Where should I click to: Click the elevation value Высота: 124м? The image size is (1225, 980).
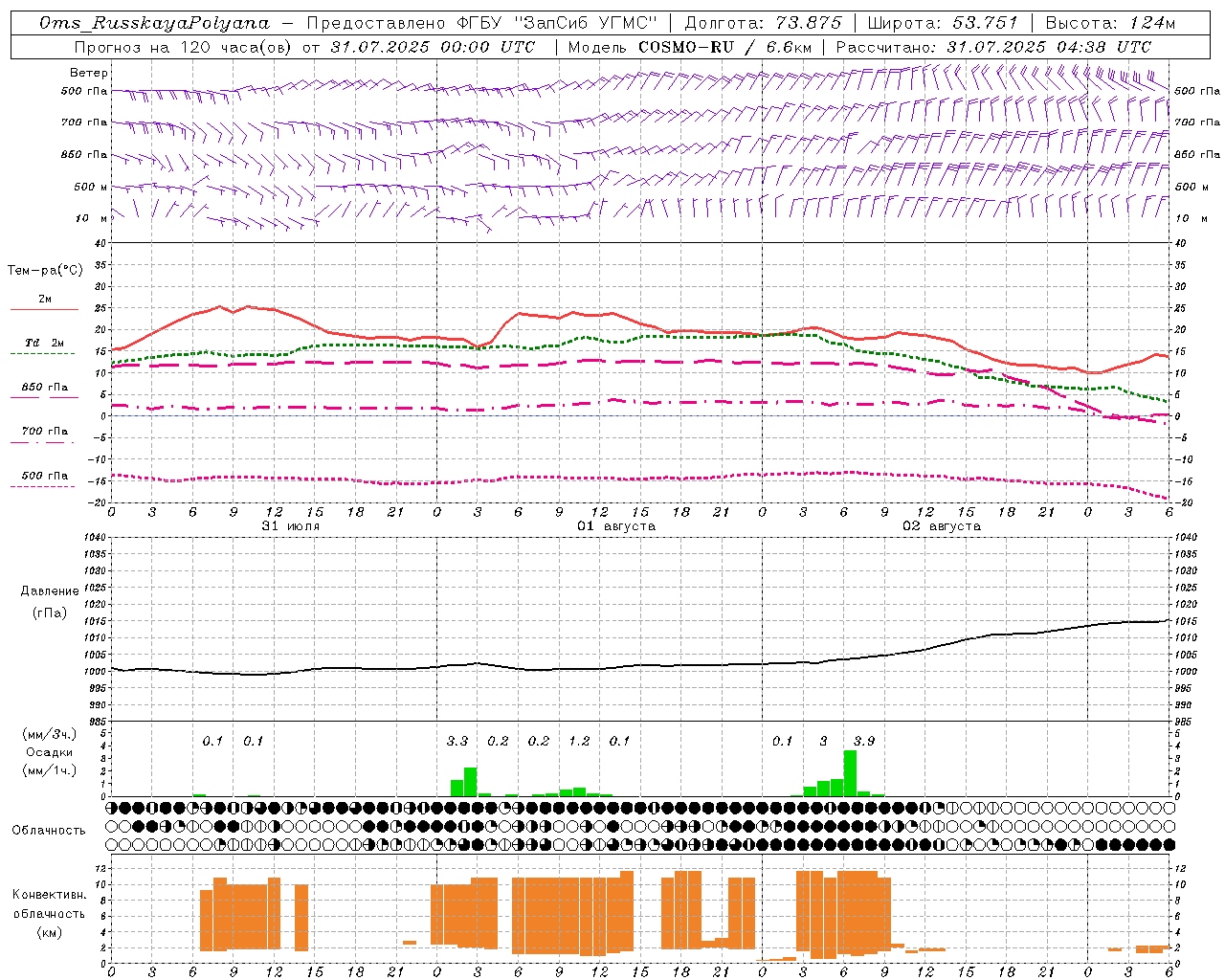click(1110, 23)
